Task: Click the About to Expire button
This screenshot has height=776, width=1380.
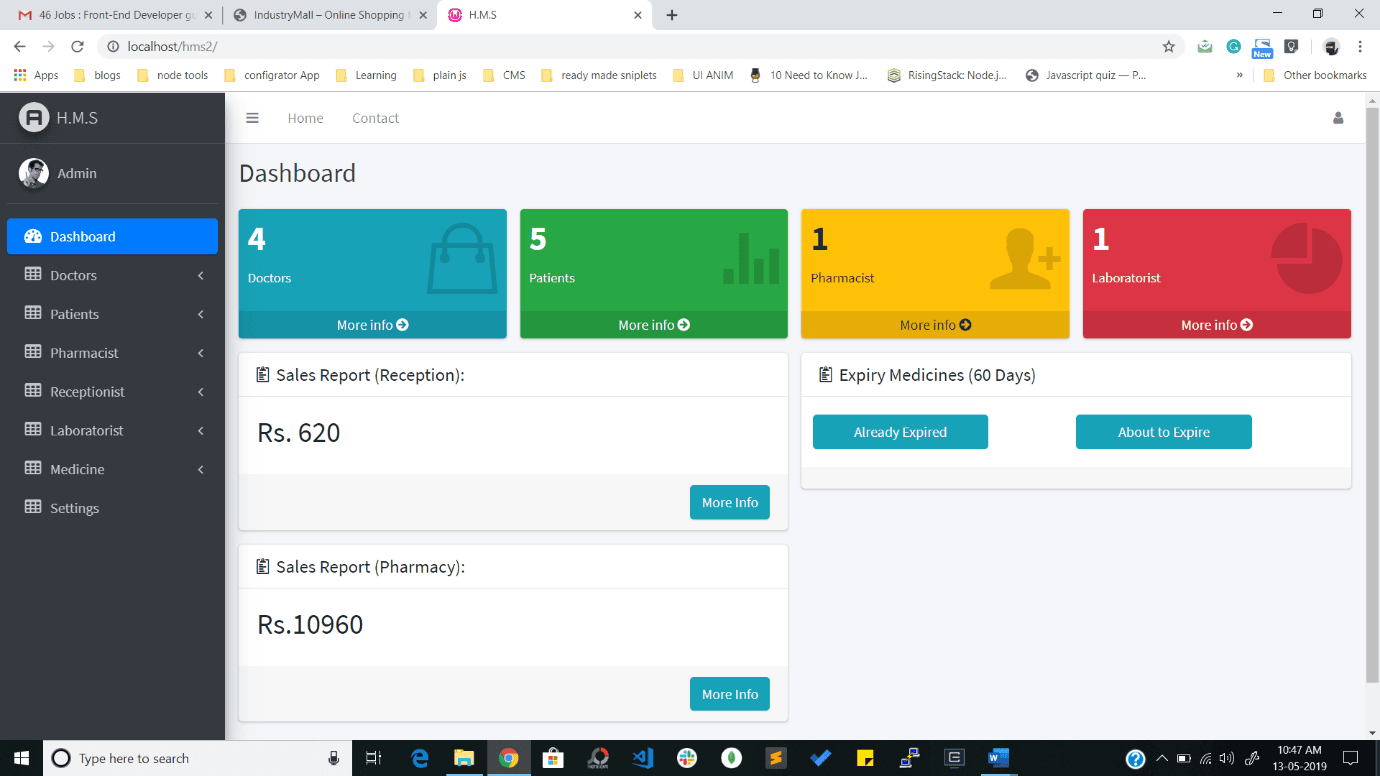Action: 1163,432
